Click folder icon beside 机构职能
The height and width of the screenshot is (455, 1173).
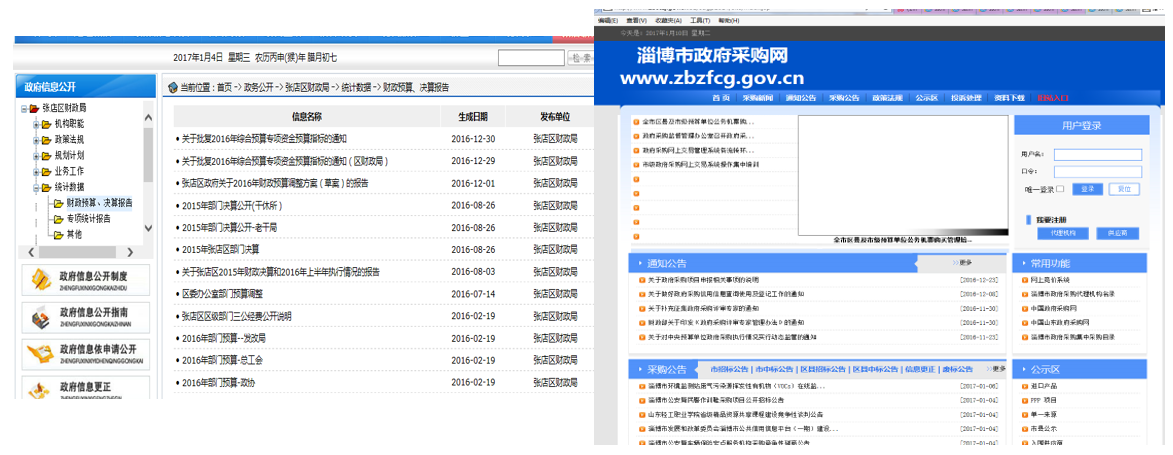click(46, 124)
